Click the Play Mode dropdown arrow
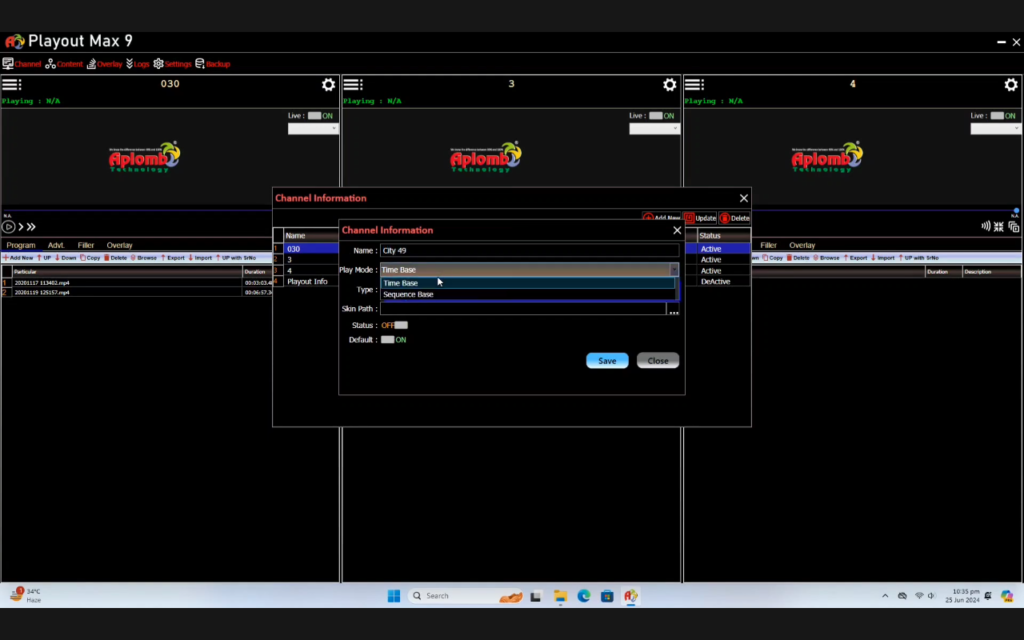Viewport: 1024px width, 640px height. pyautogui.click(x=674, y=270)
